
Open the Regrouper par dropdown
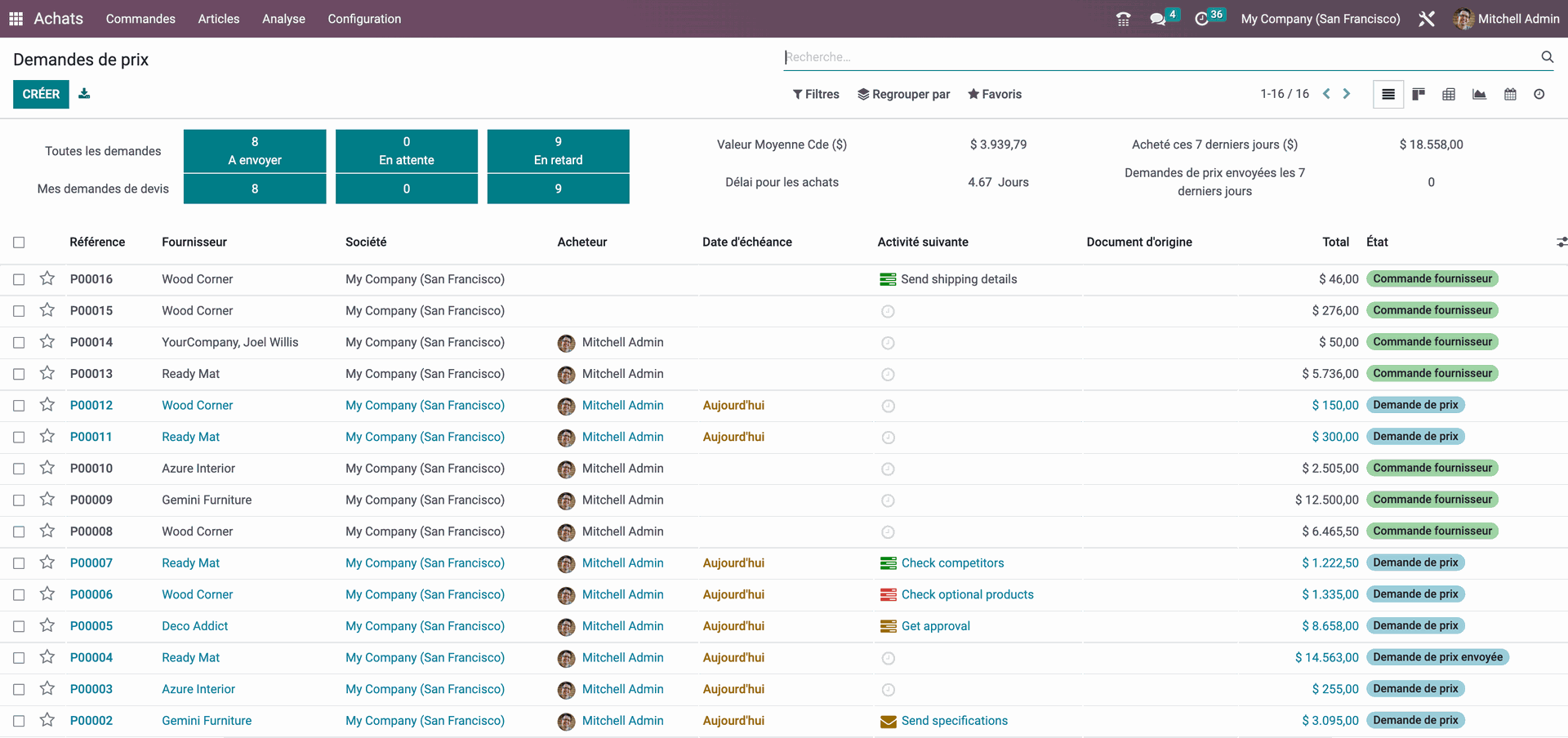pyautogui.click(x=903, y=95)
